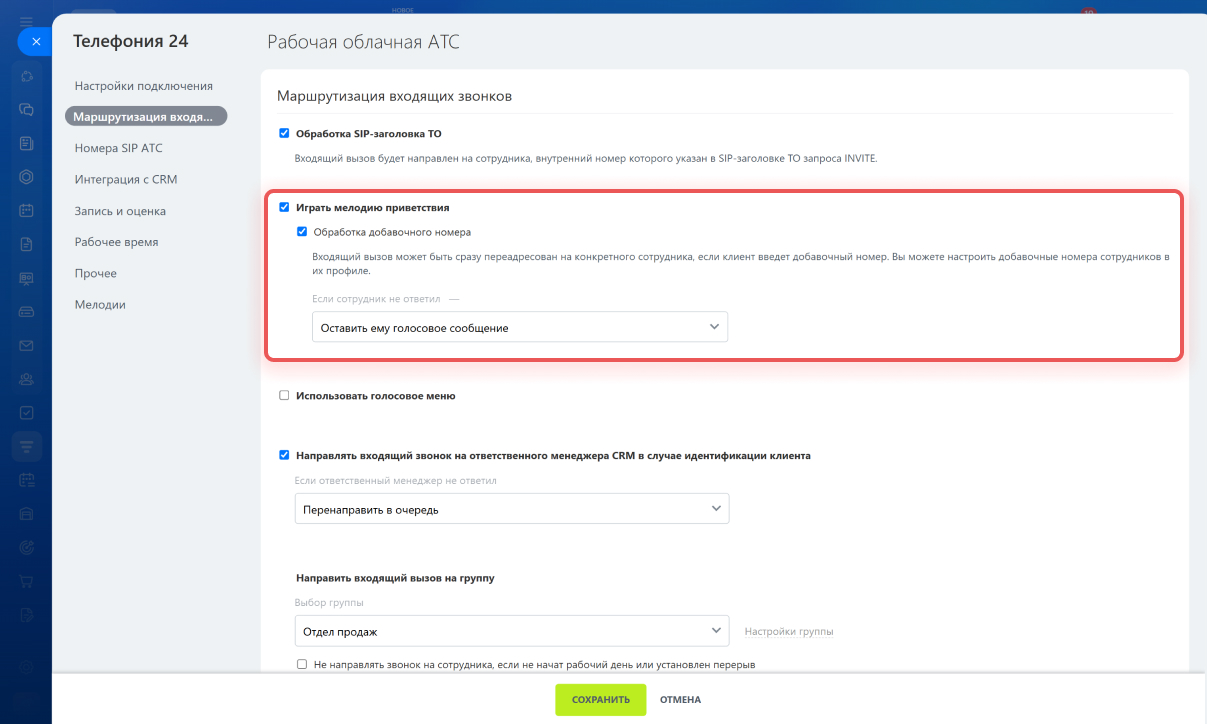This screenshot has height=724, width=1207.
Task: Open the CRM funnel icon in sidebar
Action: click(x=27, y=445)
